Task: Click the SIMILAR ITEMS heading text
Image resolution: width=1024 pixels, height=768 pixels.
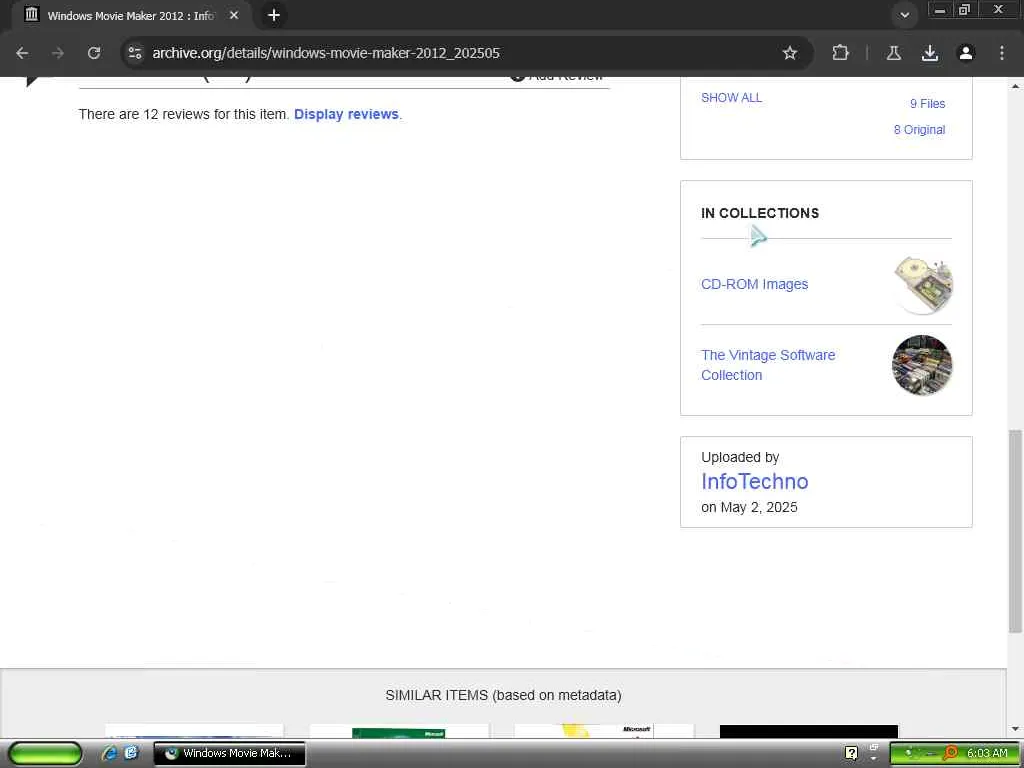Action: tap(503, 695)
